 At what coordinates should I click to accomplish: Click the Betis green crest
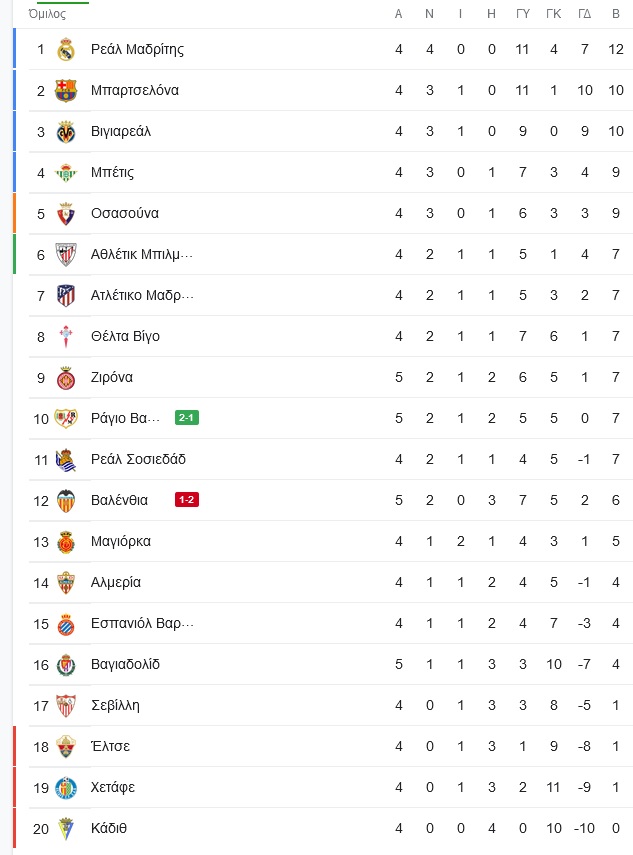[66, 173]
